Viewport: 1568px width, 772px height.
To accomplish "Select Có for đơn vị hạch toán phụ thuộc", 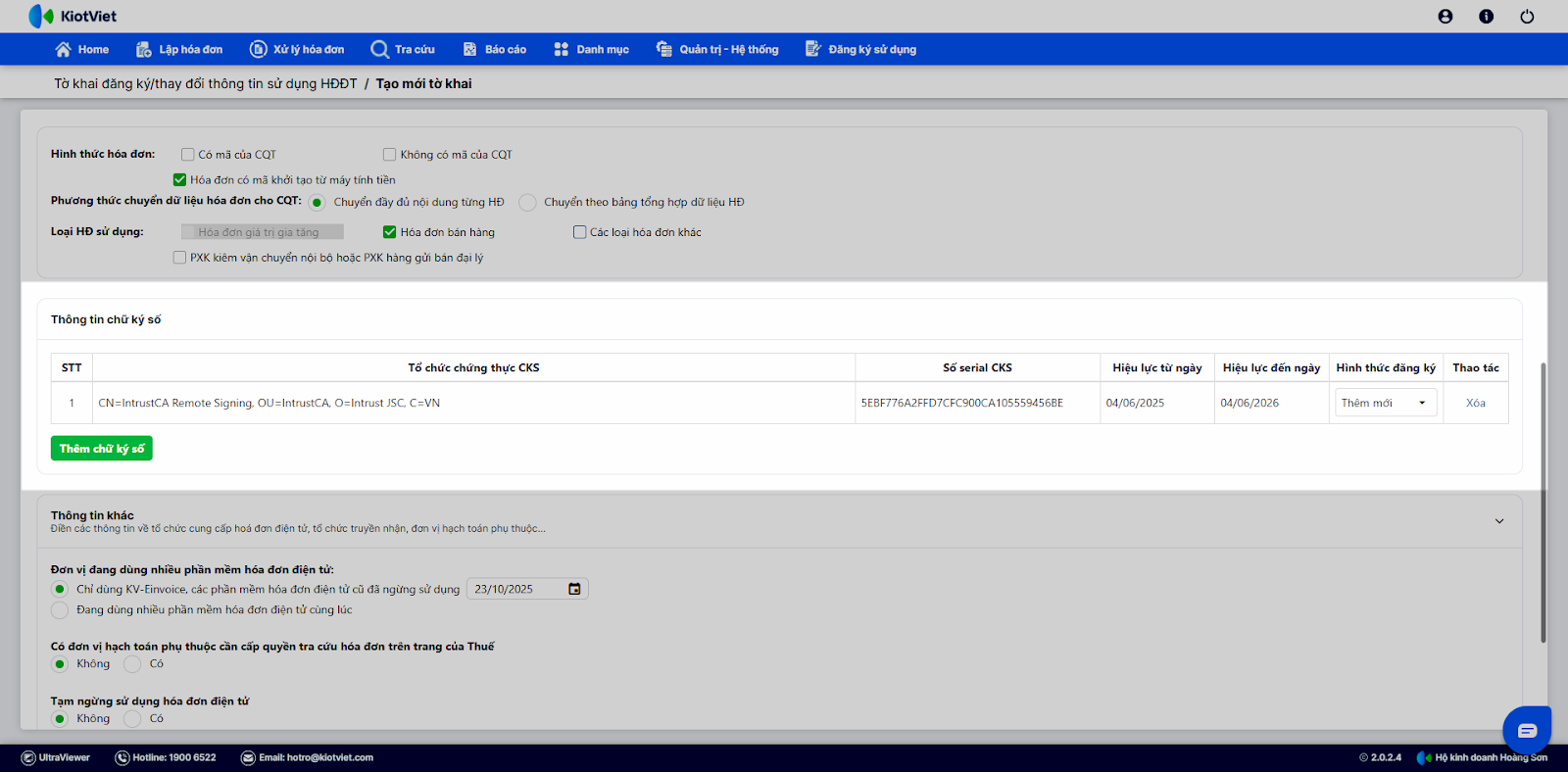I will click(x=133, y=664).
